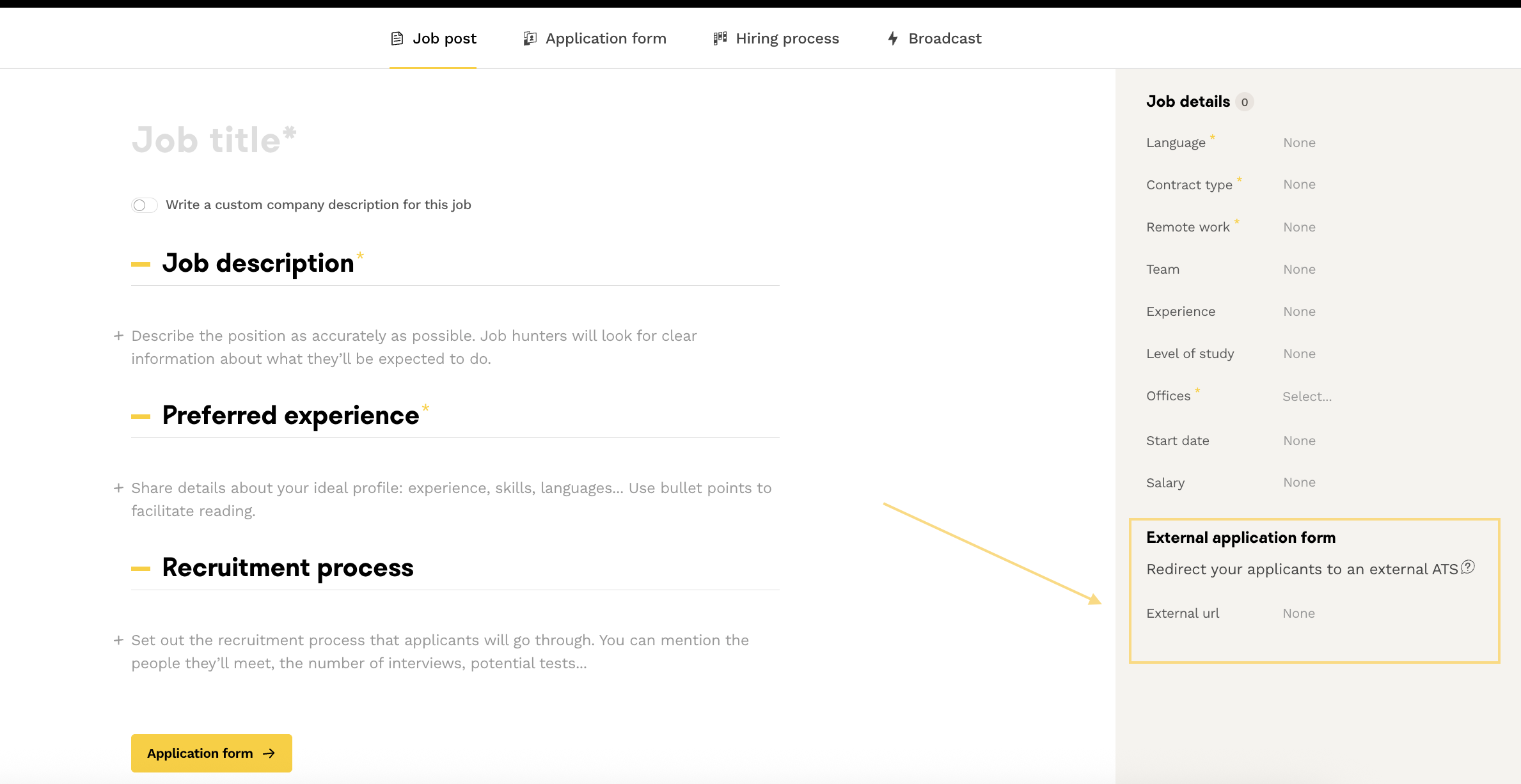
Task: Click the Job description text area
Action: [x=413, y=347]
